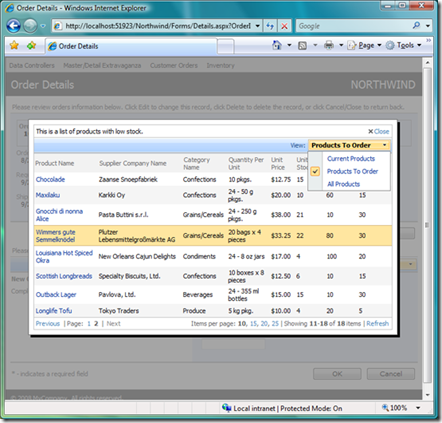Open the Page menu
Viewport: 442px width, 423px height.
(x=364, y=45)
